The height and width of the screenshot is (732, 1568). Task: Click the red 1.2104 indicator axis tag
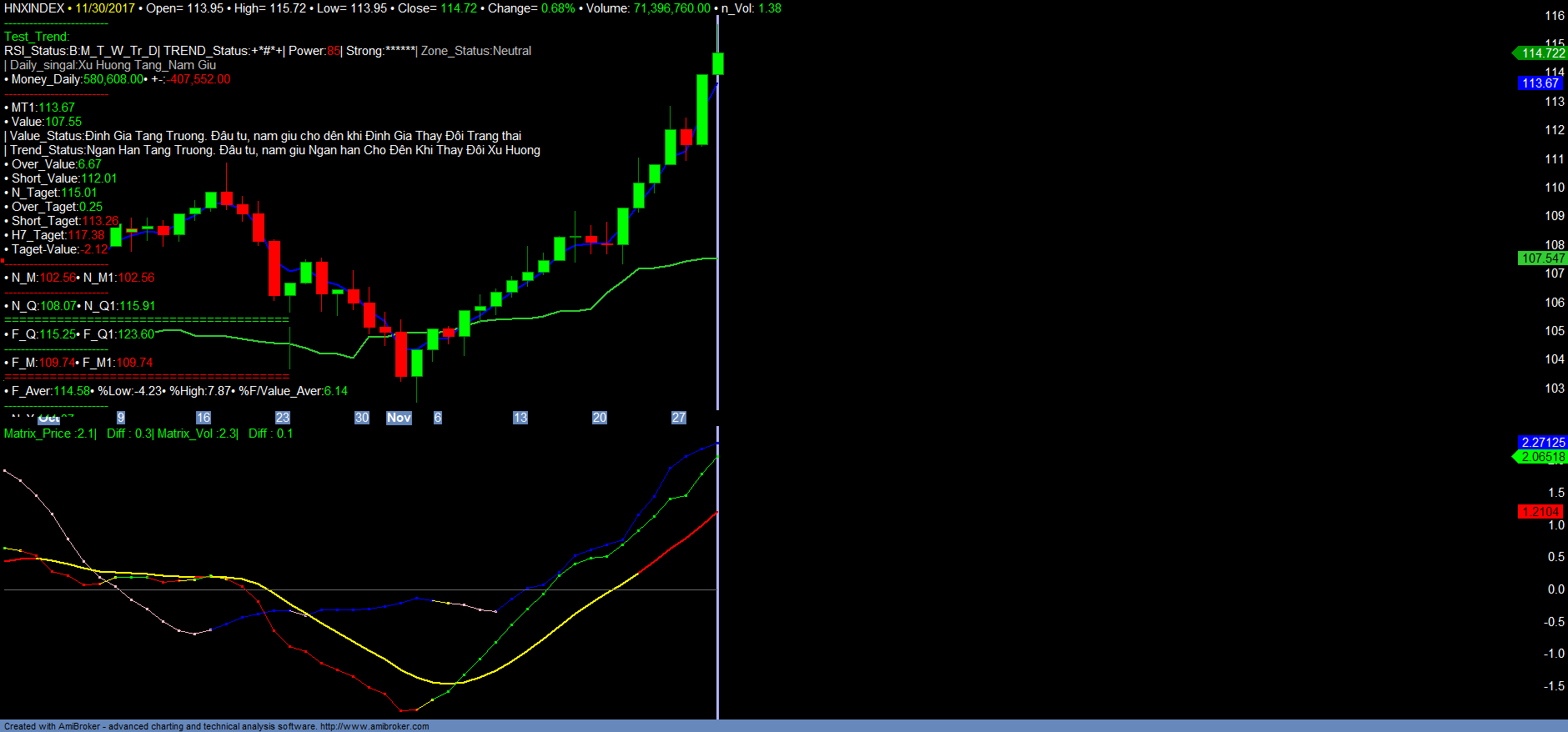click(1540, 512)
